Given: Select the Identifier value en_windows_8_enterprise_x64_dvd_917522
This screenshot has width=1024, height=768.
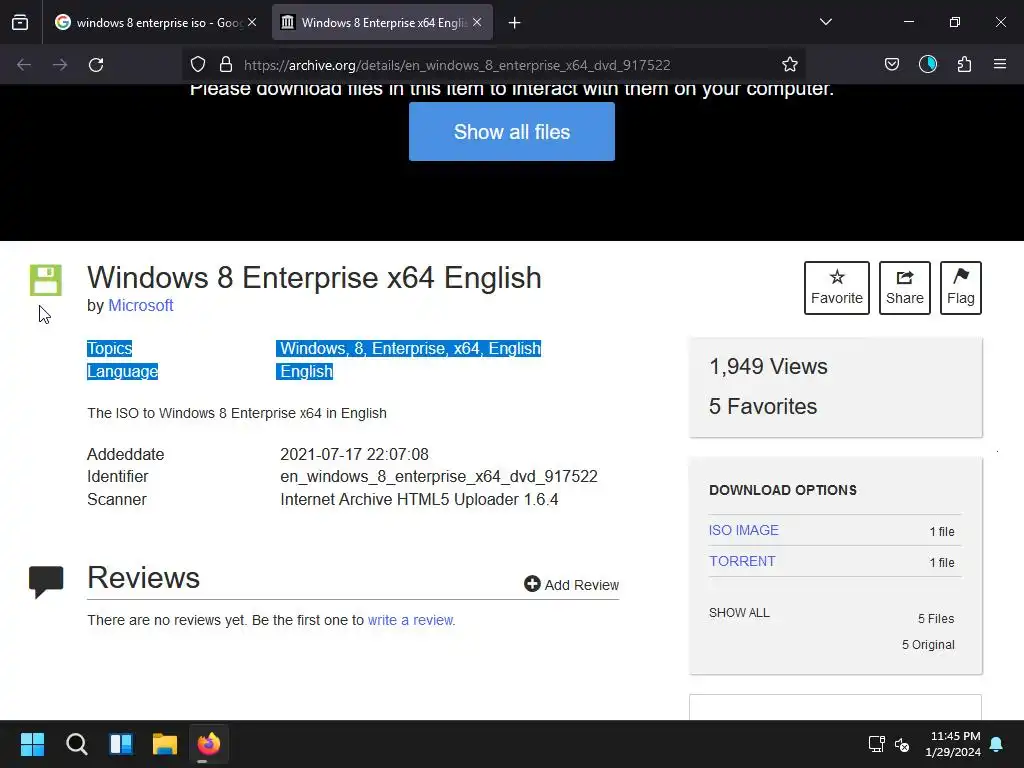Looking at the screenshot, I should pos(439,477).
